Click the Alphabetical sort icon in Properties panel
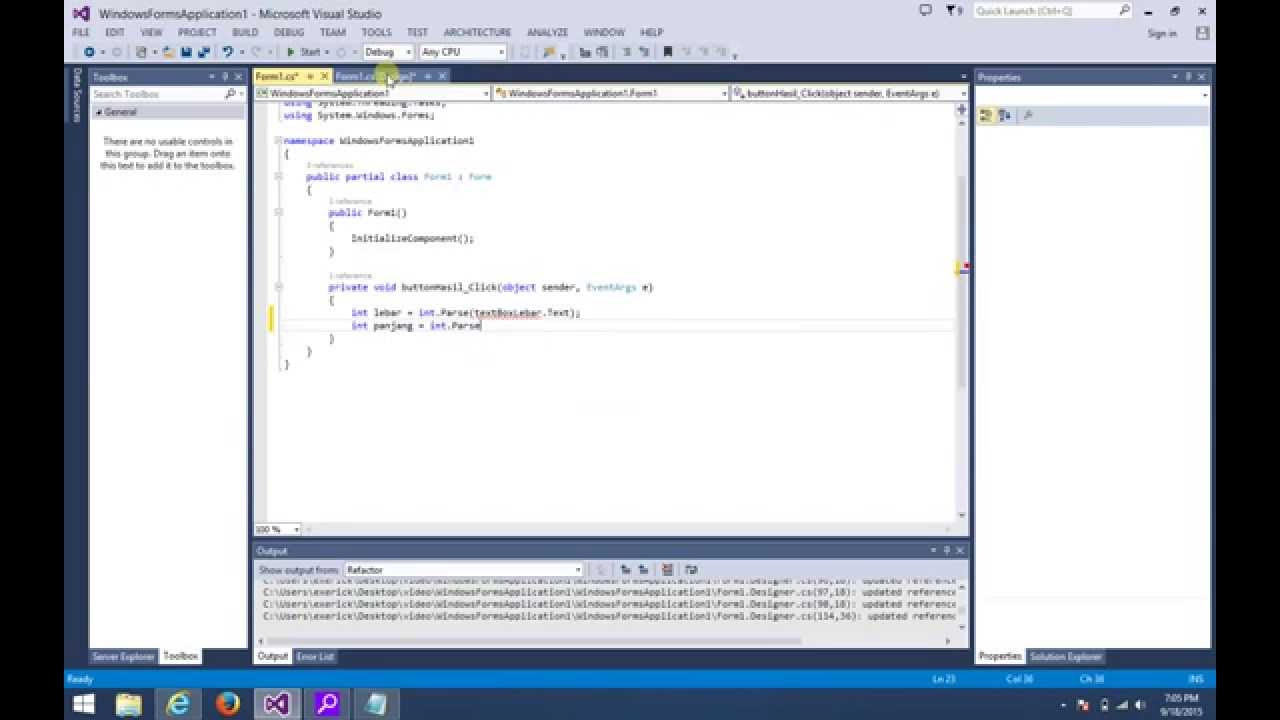The width and height of the screenshot is (1280, 720). pyautogui.click(x=1004, y=116)
